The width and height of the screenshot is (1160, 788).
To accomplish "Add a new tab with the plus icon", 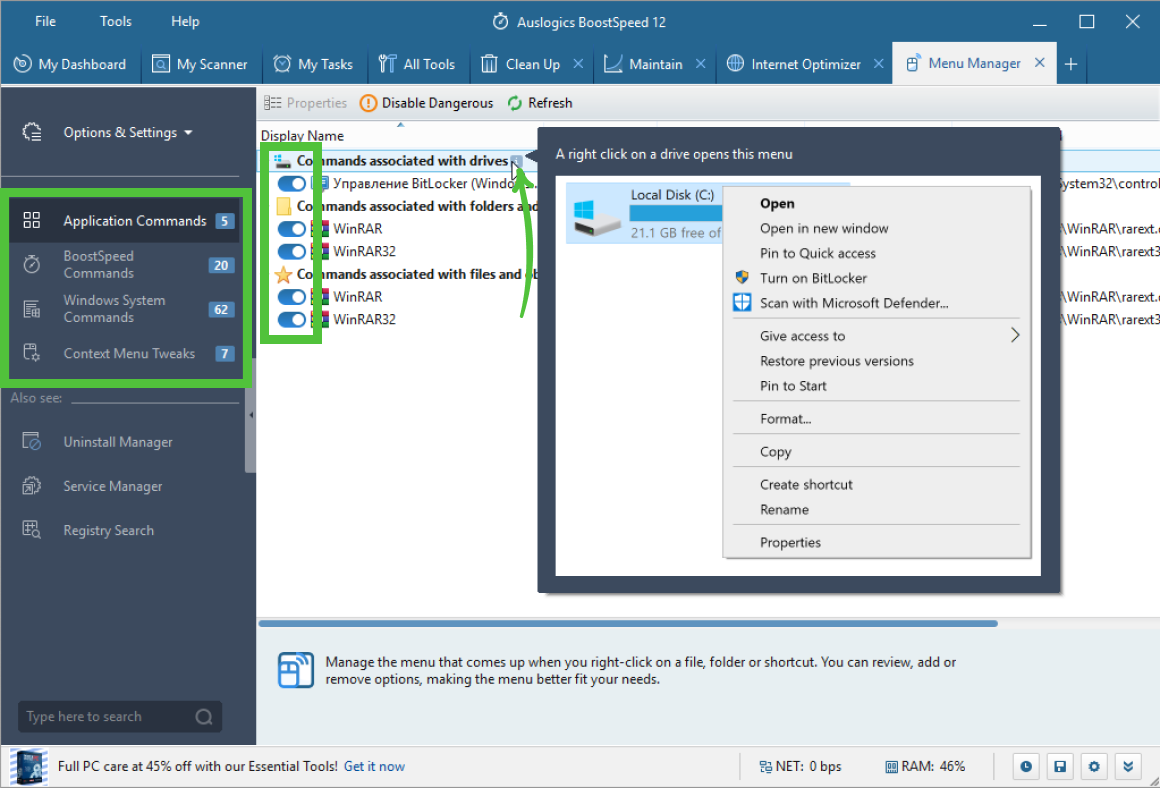I will click(x=1070, y=64).
